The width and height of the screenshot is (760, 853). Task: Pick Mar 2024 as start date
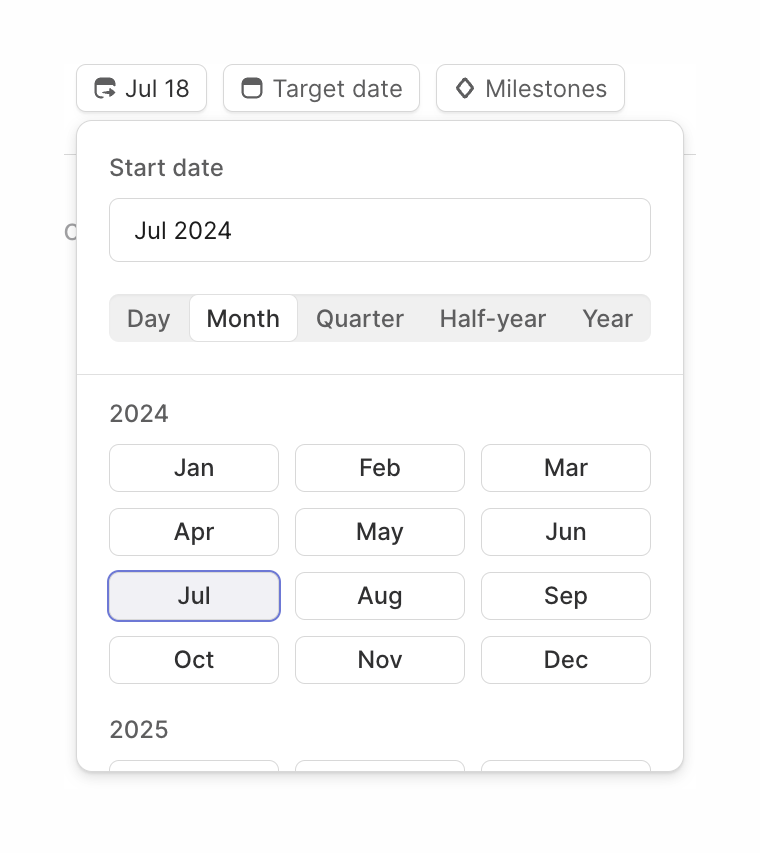[x=565, y=468]
